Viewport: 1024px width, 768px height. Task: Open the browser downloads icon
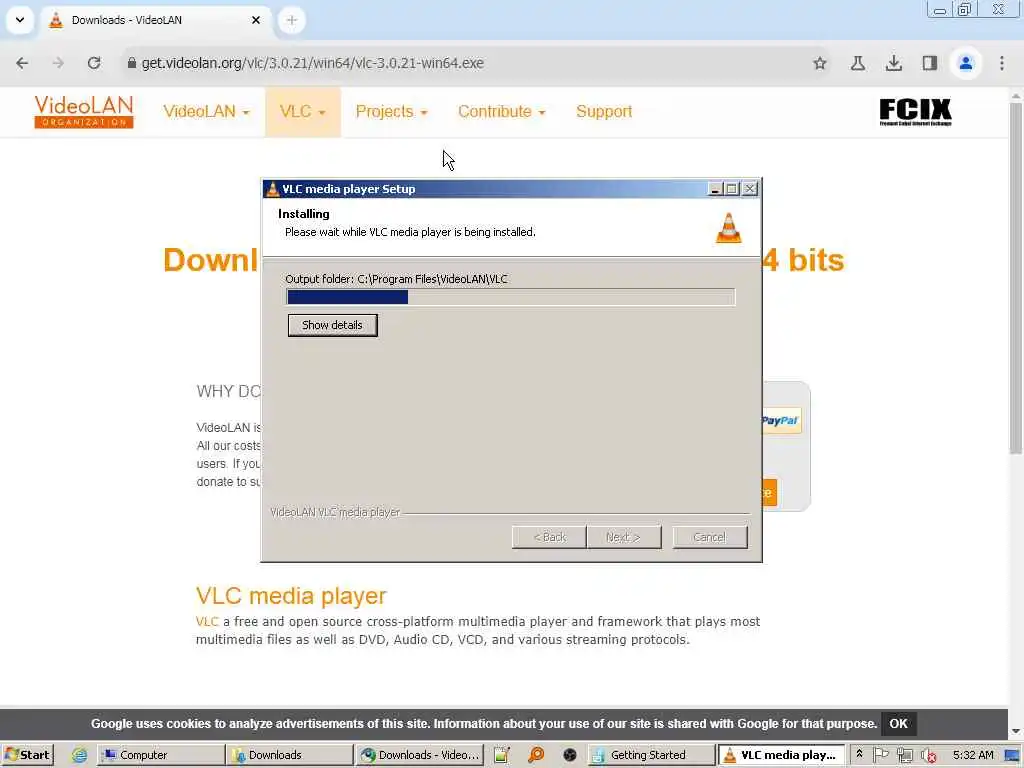[893, 63]
